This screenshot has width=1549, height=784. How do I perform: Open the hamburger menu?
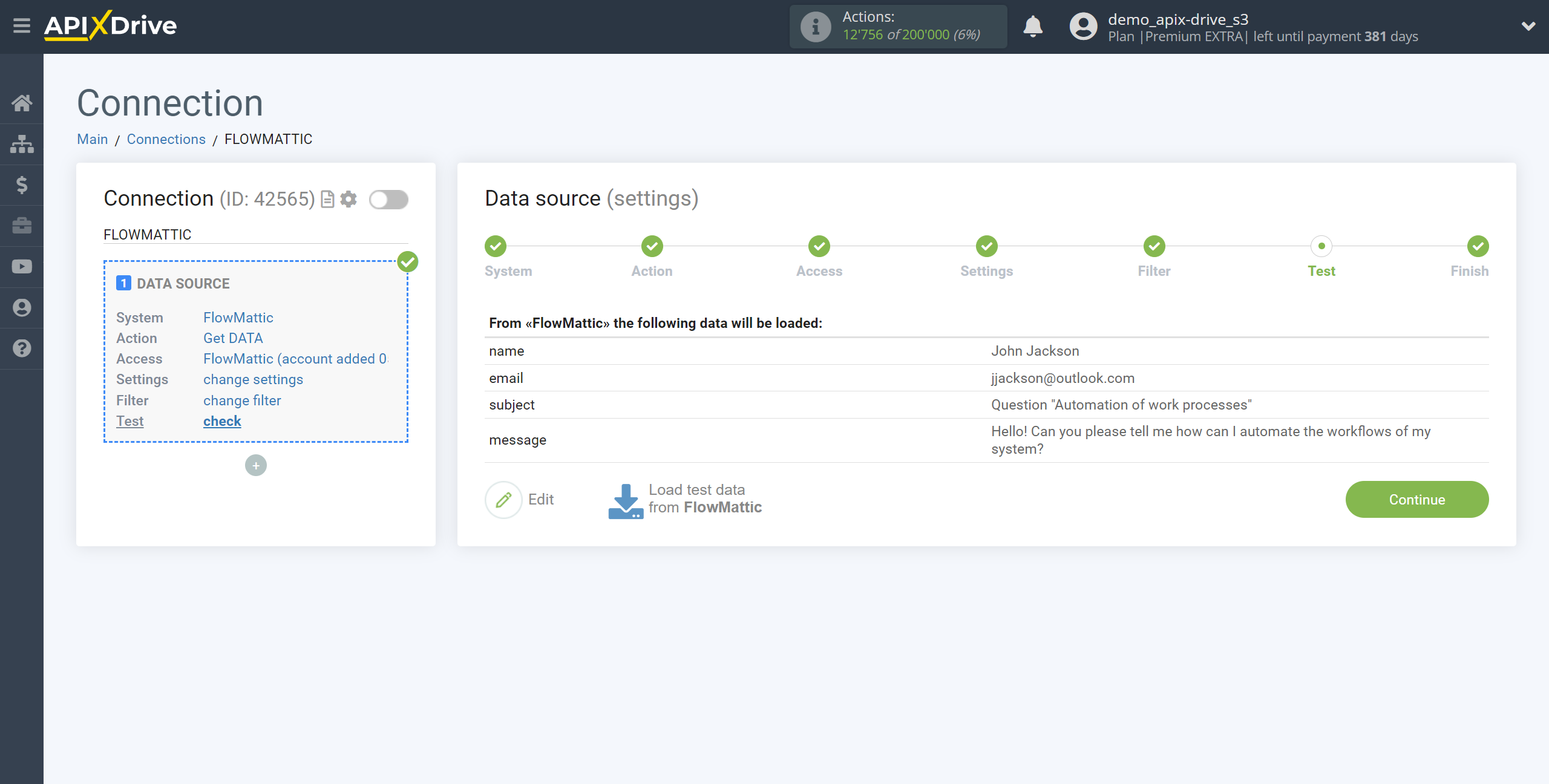[x=22, y=26]
